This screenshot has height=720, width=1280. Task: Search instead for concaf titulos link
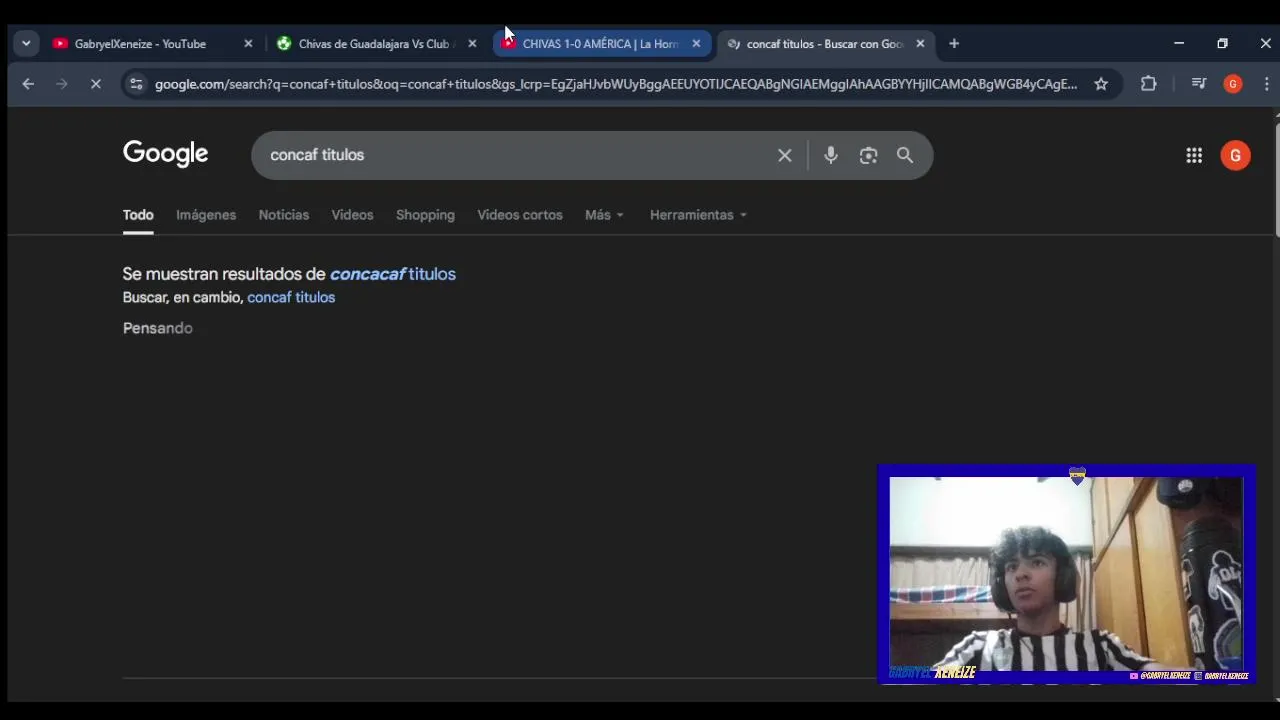pos(291,297)
